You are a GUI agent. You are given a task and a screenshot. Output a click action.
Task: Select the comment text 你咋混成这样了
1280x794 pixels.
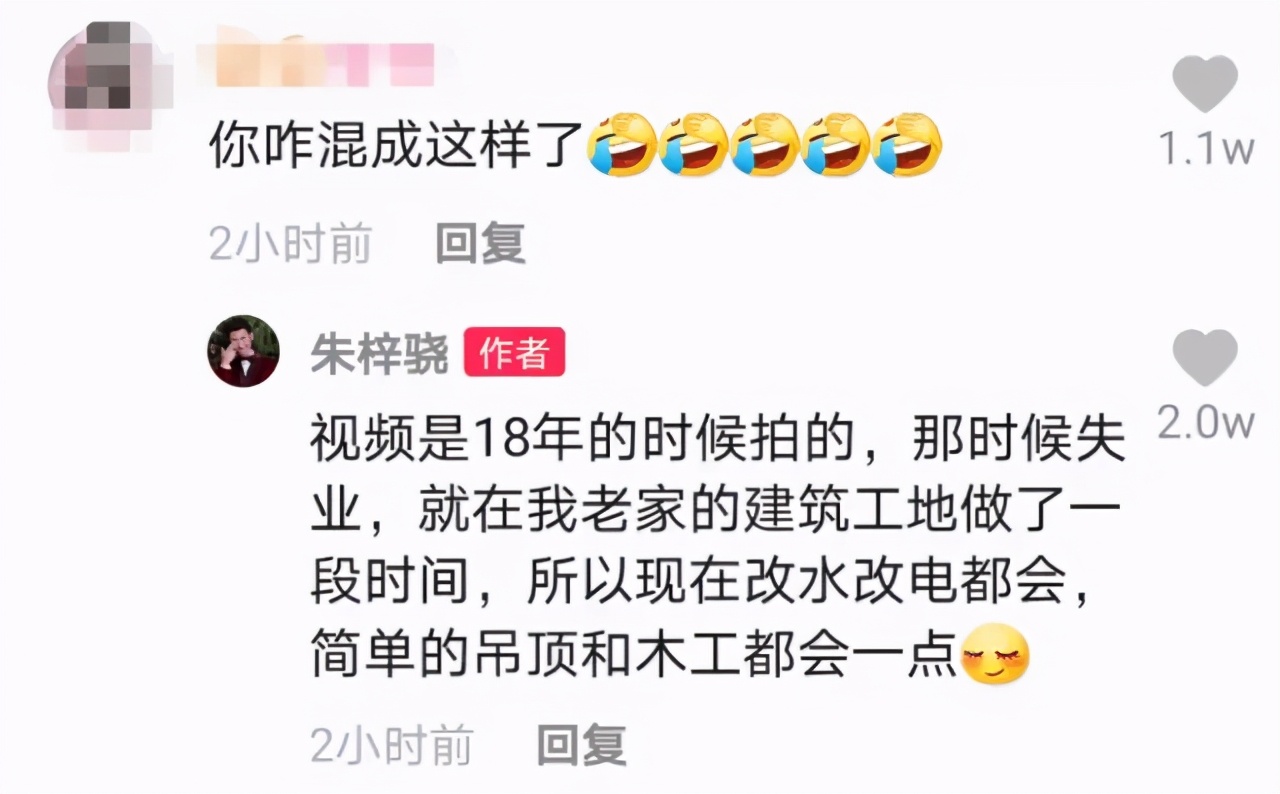point(396,146)
